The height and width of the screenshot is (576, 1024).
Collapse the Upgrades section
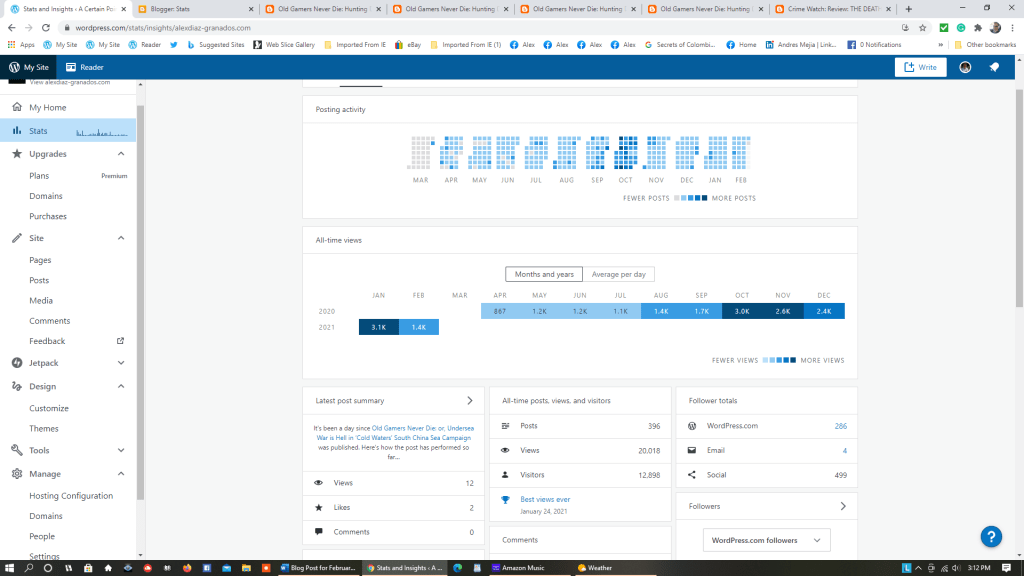coord(121,154)
